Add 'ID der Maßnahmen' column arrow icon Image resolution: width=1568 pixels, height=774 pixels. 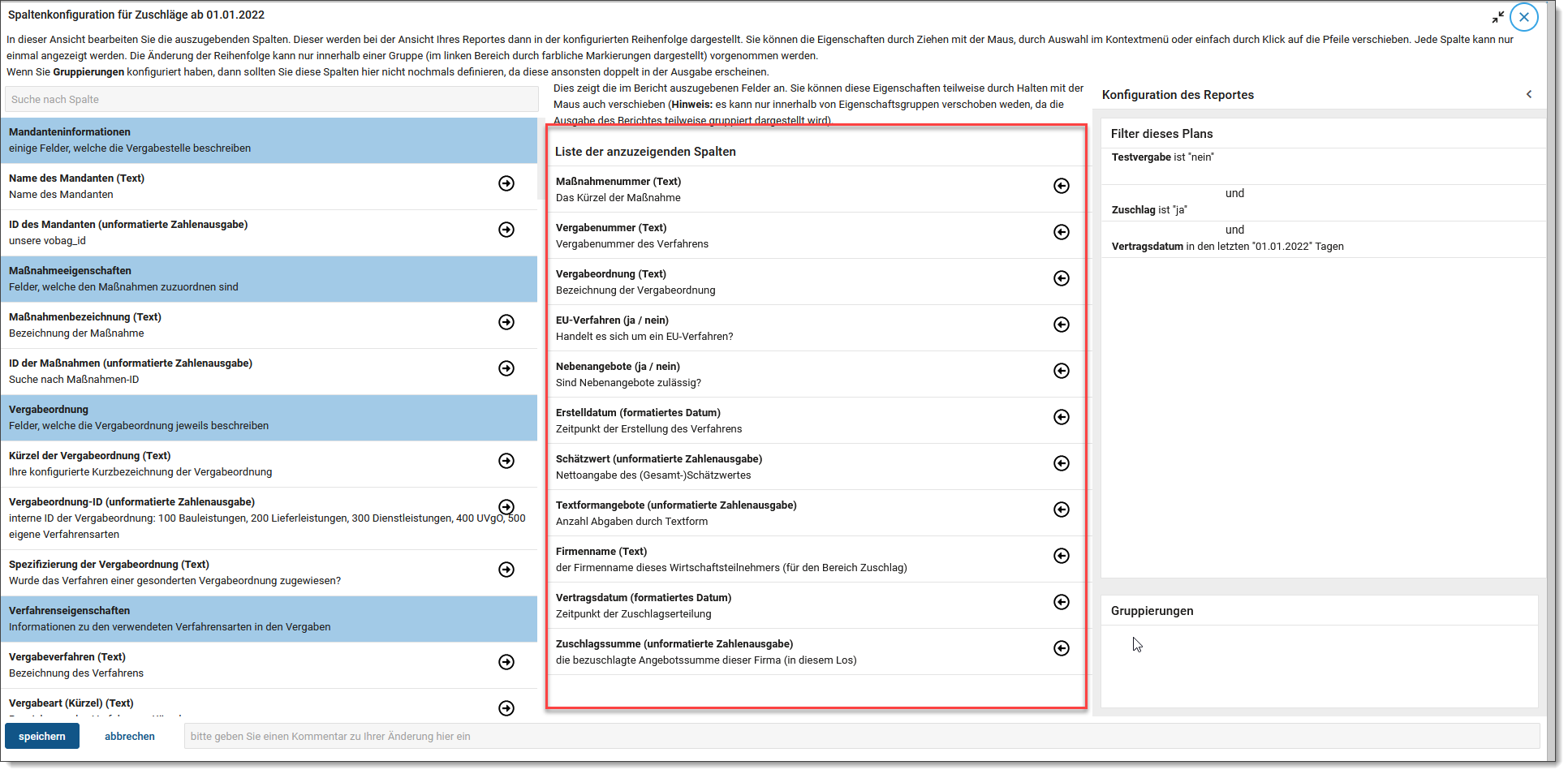click(x=506, y=368)
